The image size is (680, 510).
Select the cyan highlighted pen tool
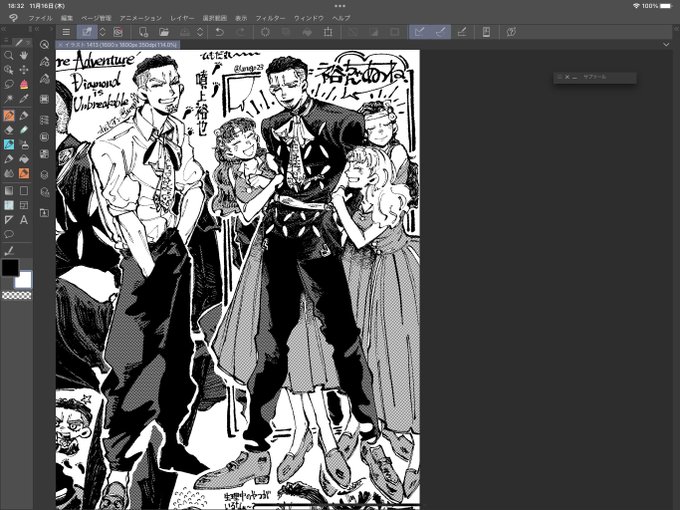9,144
